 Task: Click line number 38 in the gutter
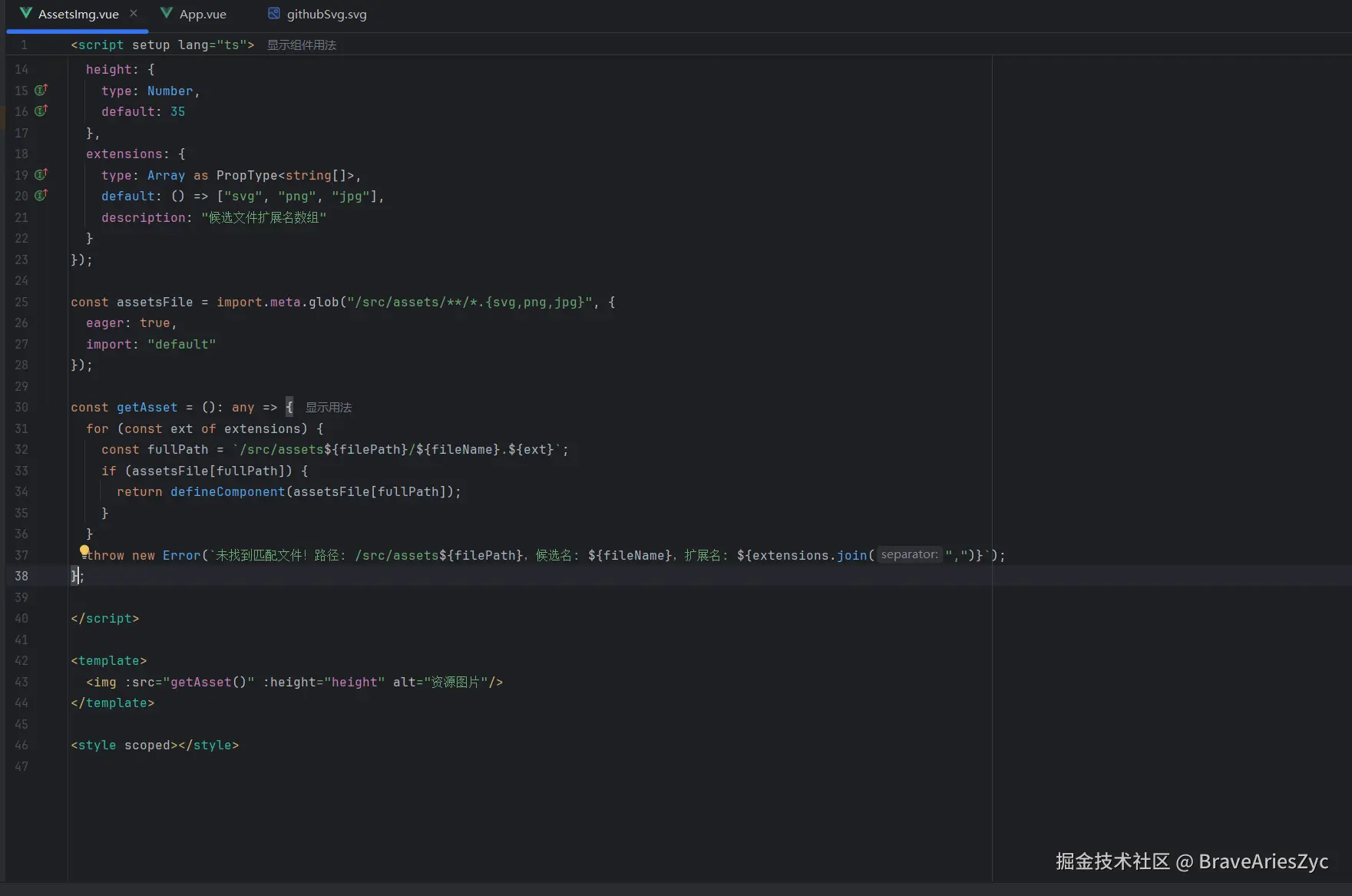pos(21,576)
